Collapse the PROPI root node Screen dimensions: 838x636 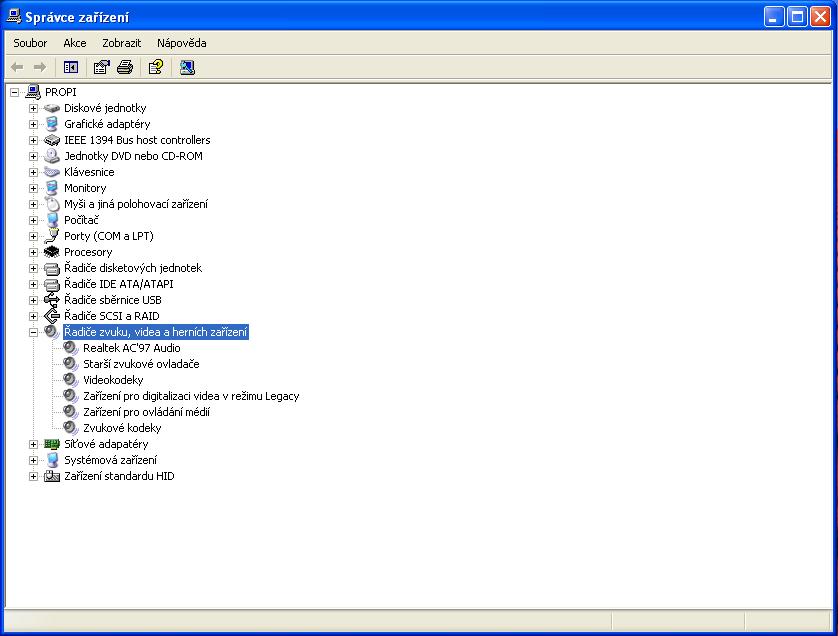point(14,92)
